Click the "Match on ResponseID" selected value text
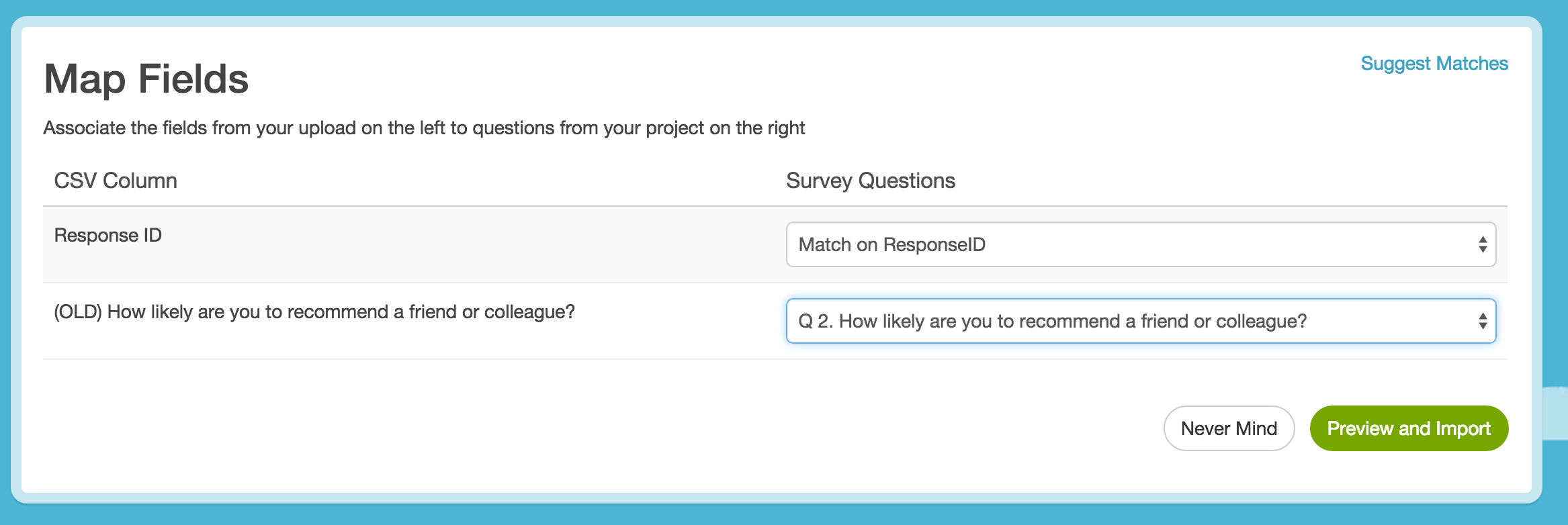 click(x=891, y=245)
